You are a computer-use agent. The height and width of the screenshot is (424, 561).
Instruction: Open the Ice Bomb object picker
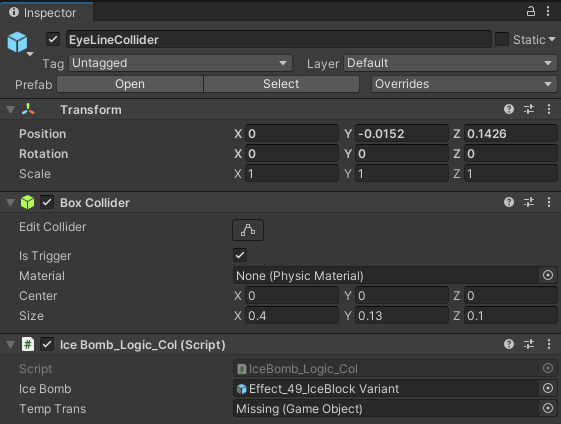(548, 389)
